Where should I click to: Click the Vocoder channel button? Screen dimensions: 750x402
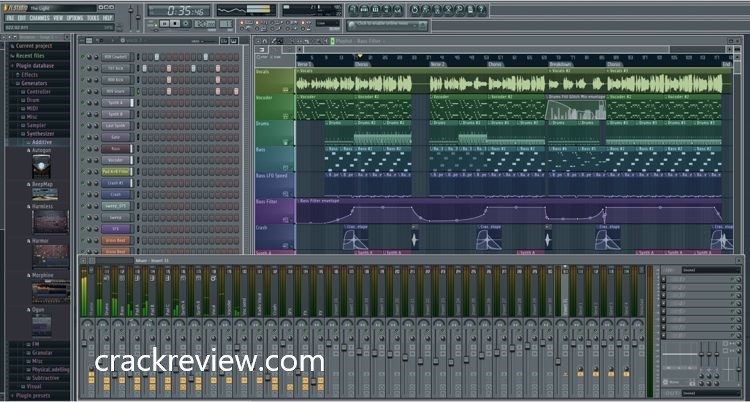pyautogui.click(x=115, y=160)
